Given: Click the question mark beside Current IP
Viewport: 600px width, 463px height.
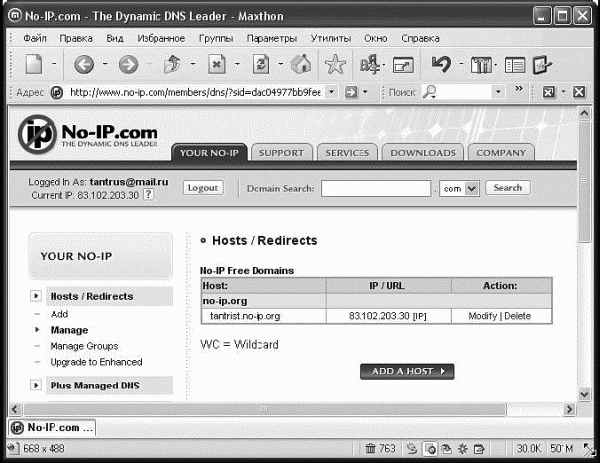Looking at the screenshot, I should click(148, 194).
